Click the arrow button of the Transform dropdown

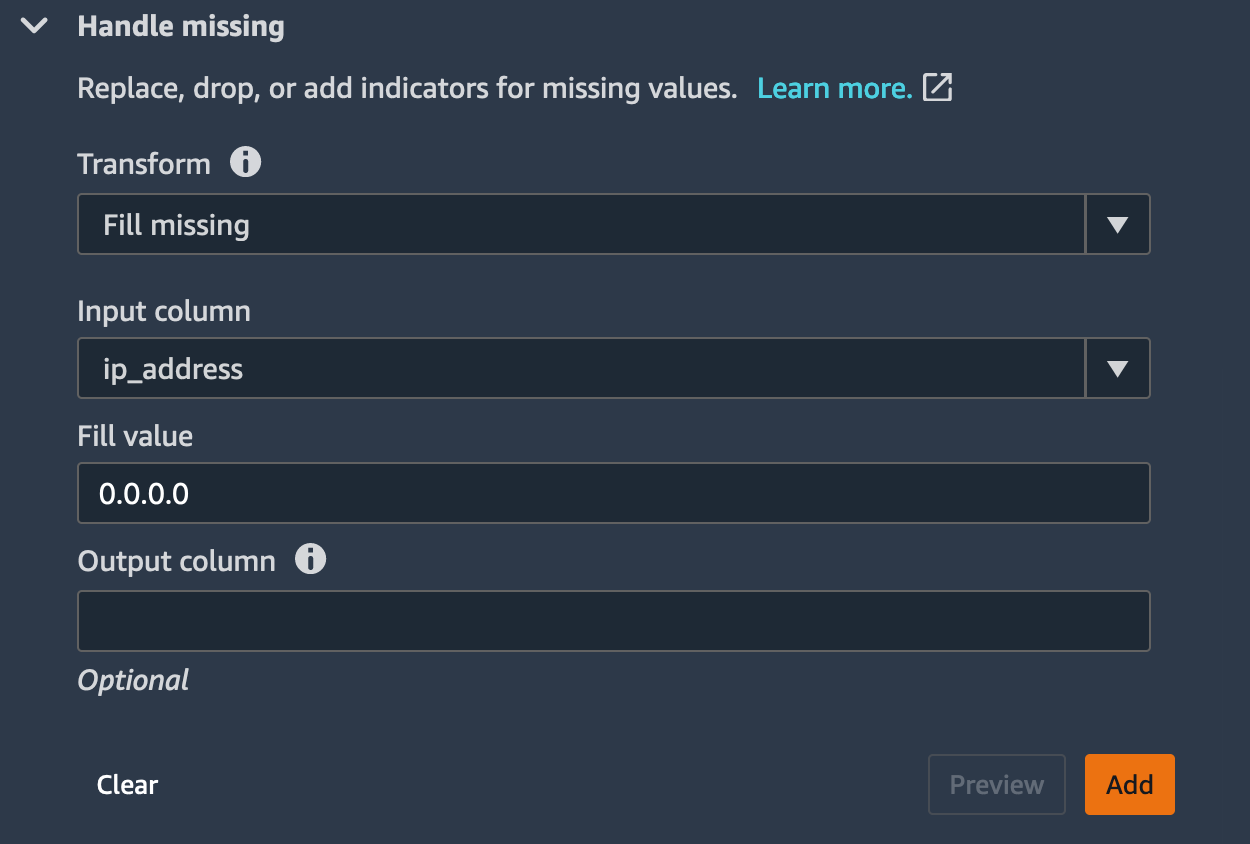coord(1118,224)
